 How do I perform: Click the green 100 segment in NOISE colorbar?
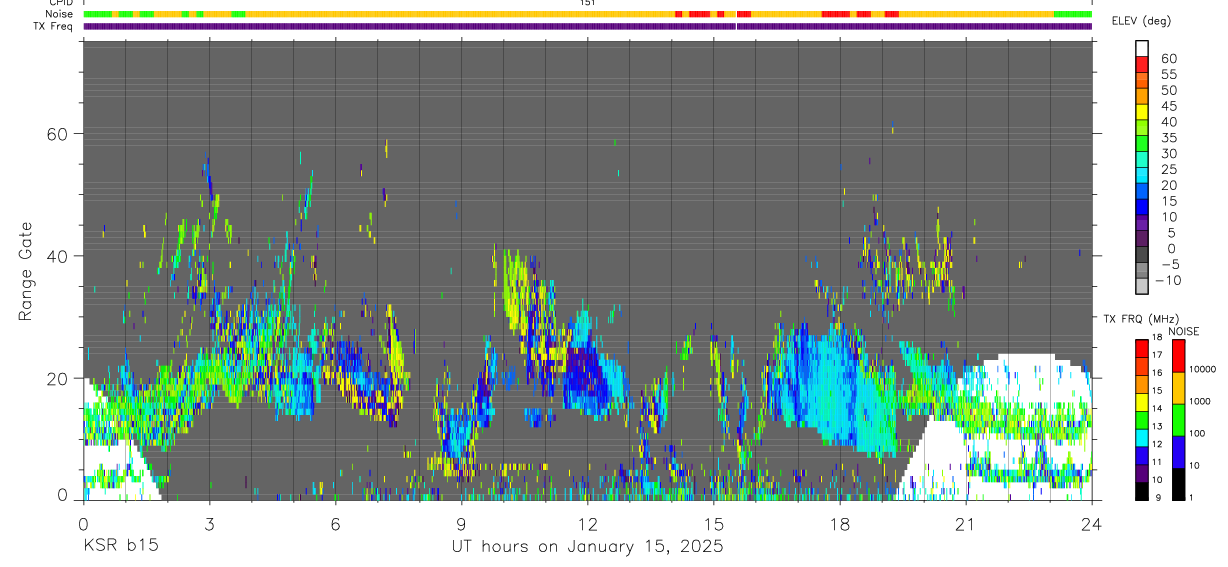1179,420
